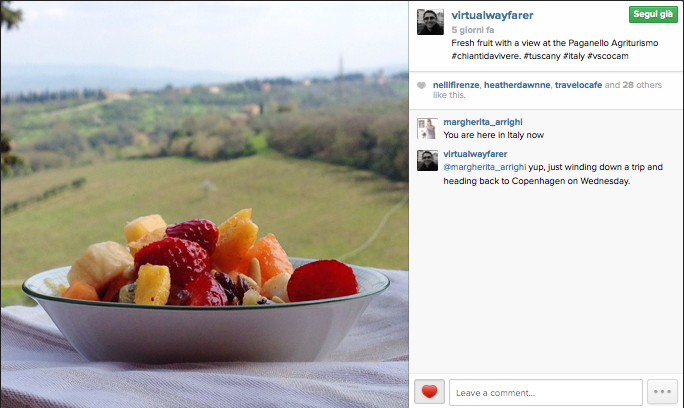Click virtualwayfarer's avatar beside the reply comment
This screenshot has height=408, width=684.
click(427, 160)
